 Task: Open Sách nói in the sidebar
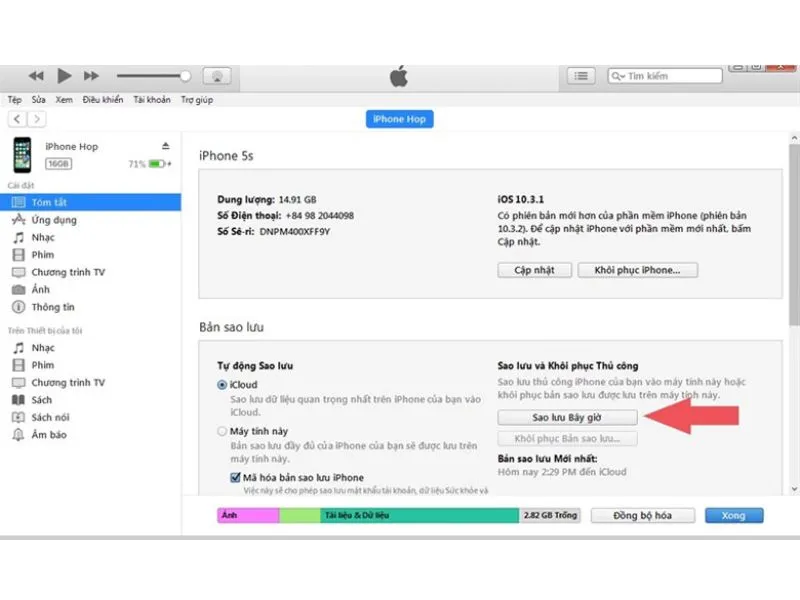coord(50,417)
